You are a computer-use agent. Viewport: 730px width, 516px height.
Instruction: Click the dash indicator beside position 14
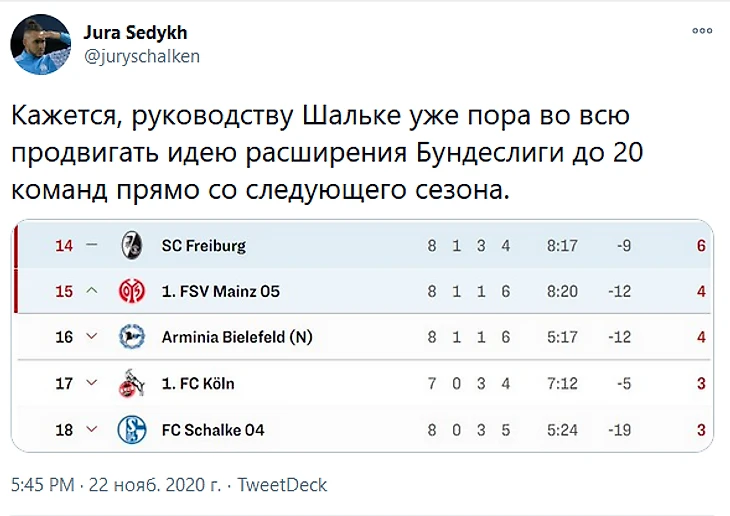point(93,246)
